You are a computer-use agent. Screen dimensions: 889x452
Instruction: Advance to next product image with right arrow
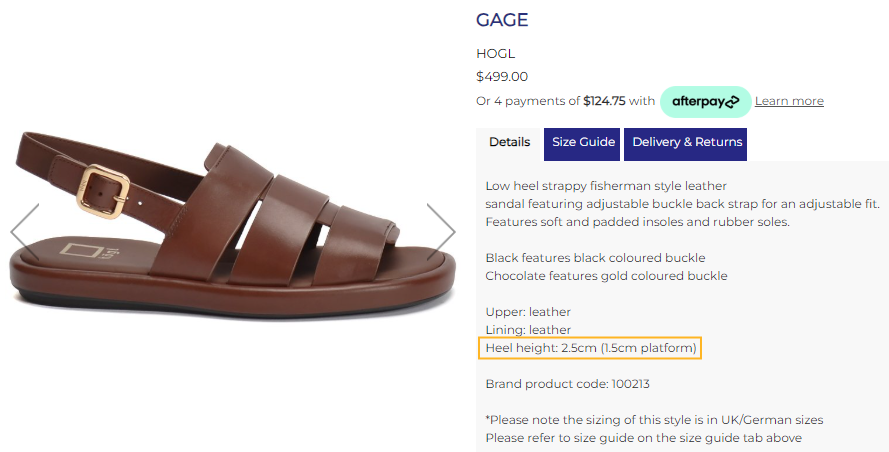pyautogui.click(x=441, y=231)
